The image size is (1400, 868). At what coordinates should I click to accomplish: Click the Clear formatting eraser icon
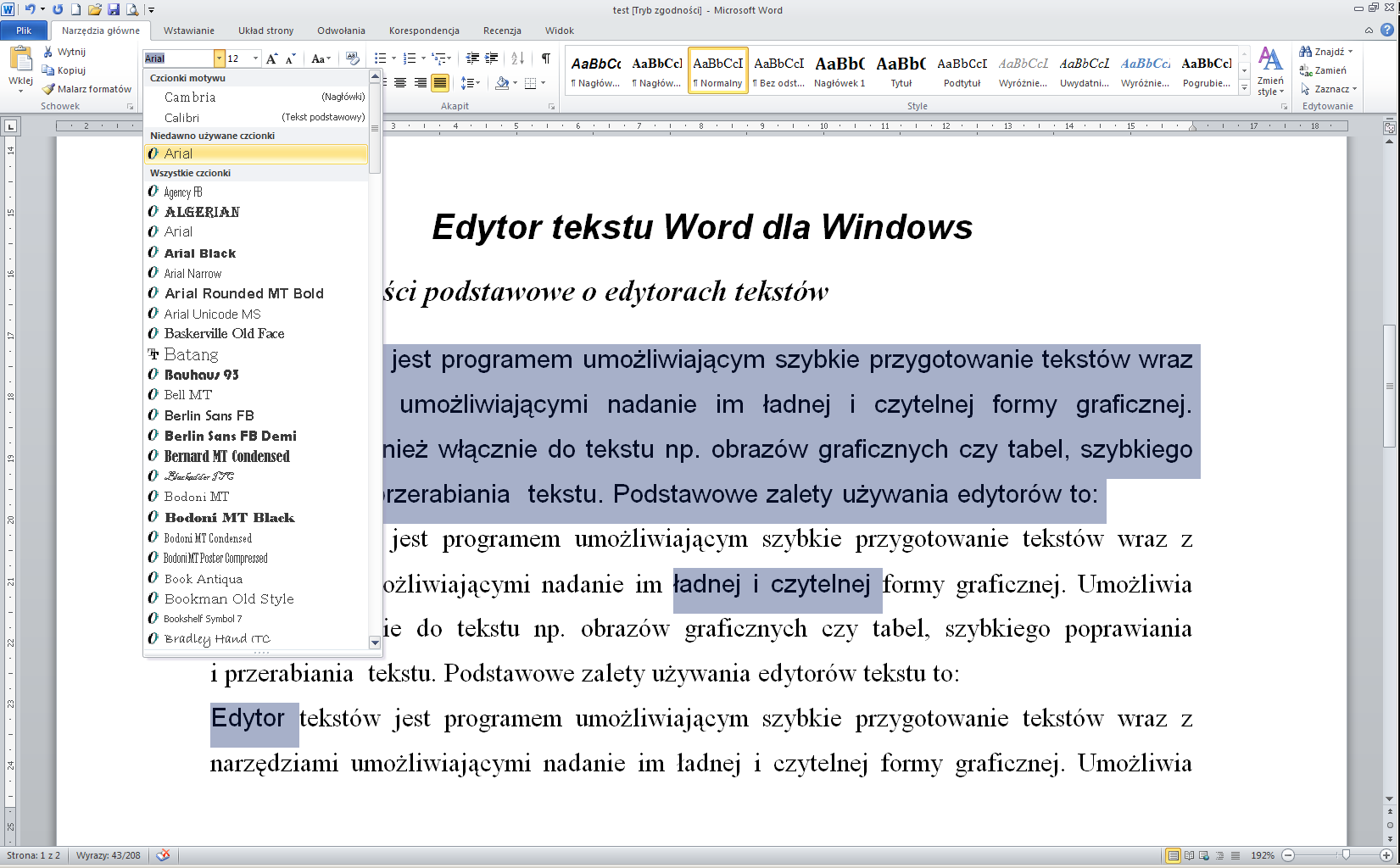pyautogui.click(x=353, y=58)
